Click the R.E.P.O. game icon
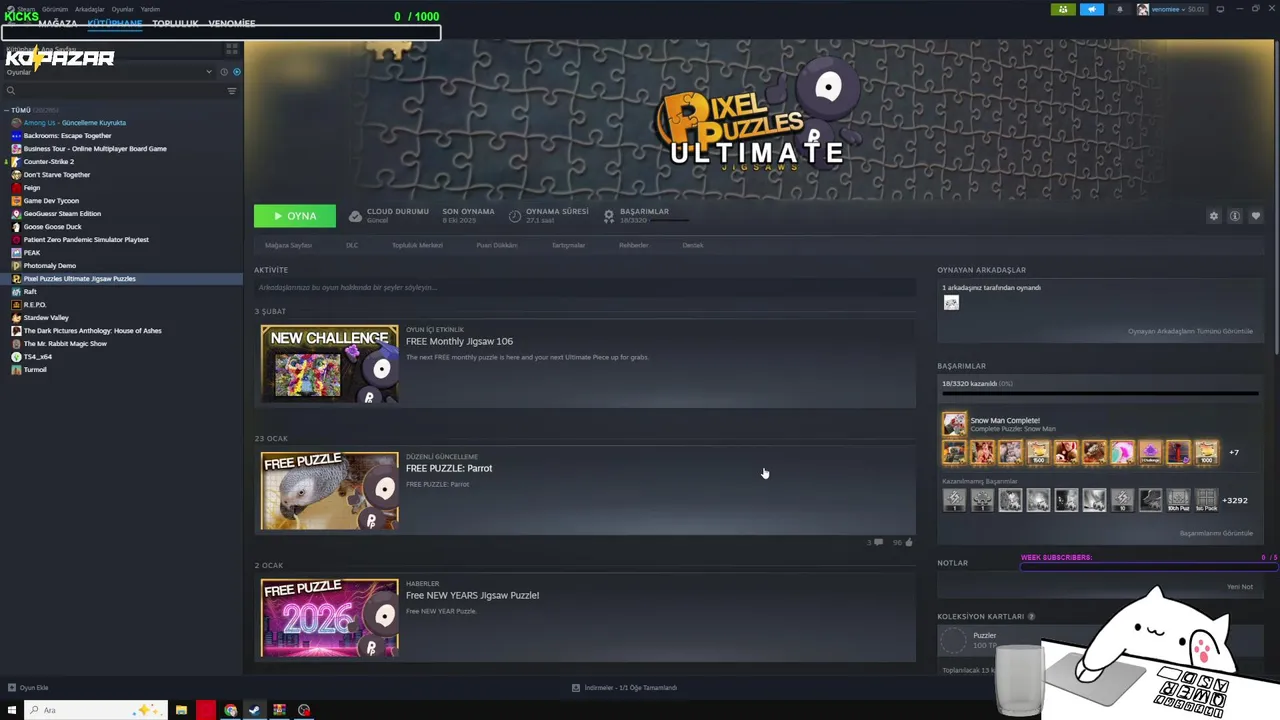This screenshot has width=1280, height=720. pos(16,305)
